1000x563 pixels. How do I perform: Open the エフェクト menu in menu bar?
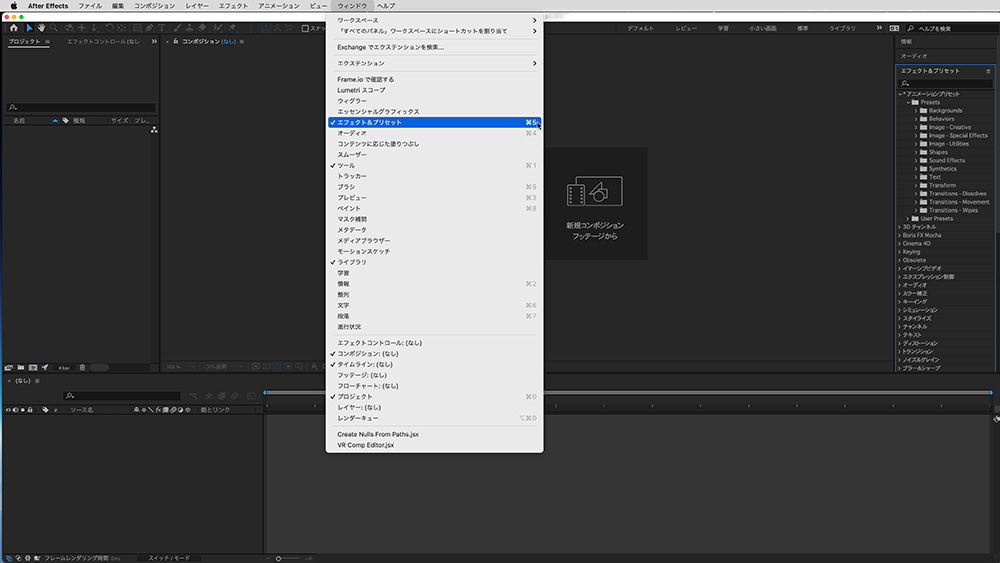pos(233,6)
